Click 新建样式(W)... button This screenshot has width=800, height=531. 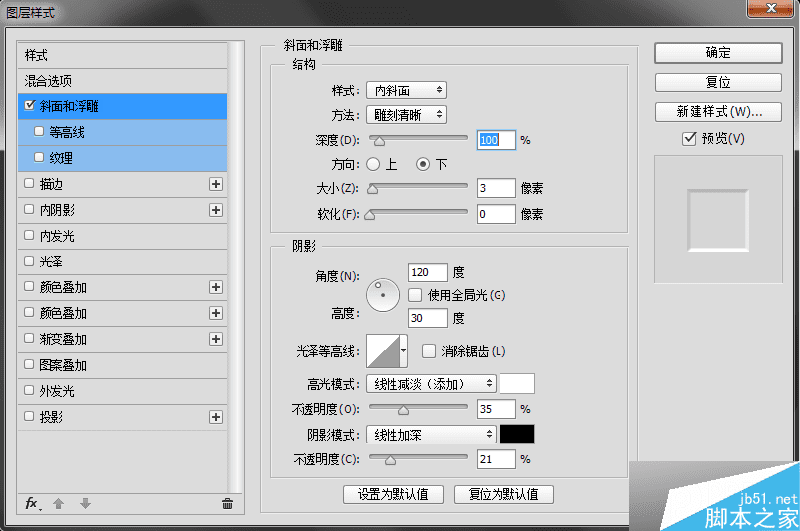718,112
